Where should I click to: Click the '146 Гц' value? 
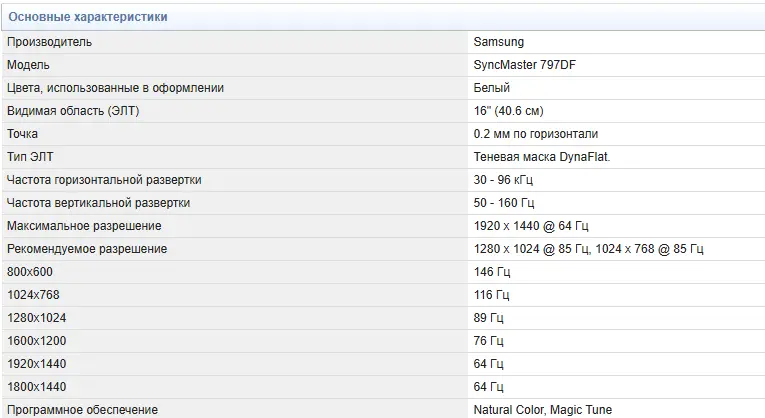pos(492,272)
